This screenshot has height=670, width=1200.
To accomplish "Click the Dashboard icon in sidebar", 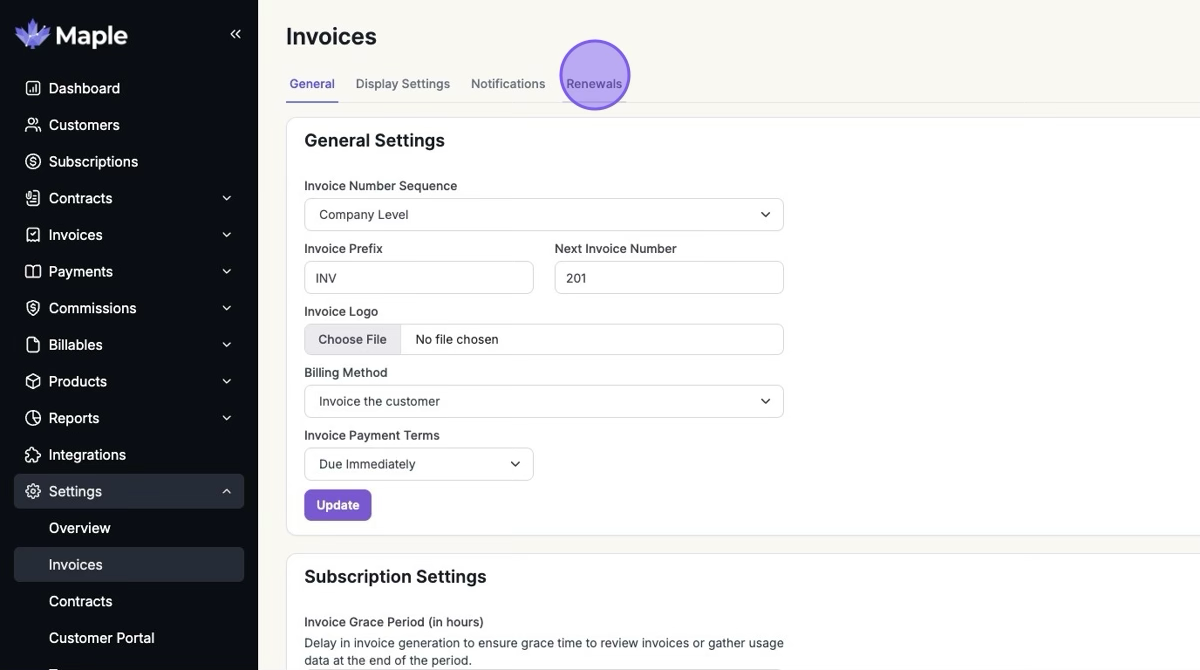I will coord(33,88).
